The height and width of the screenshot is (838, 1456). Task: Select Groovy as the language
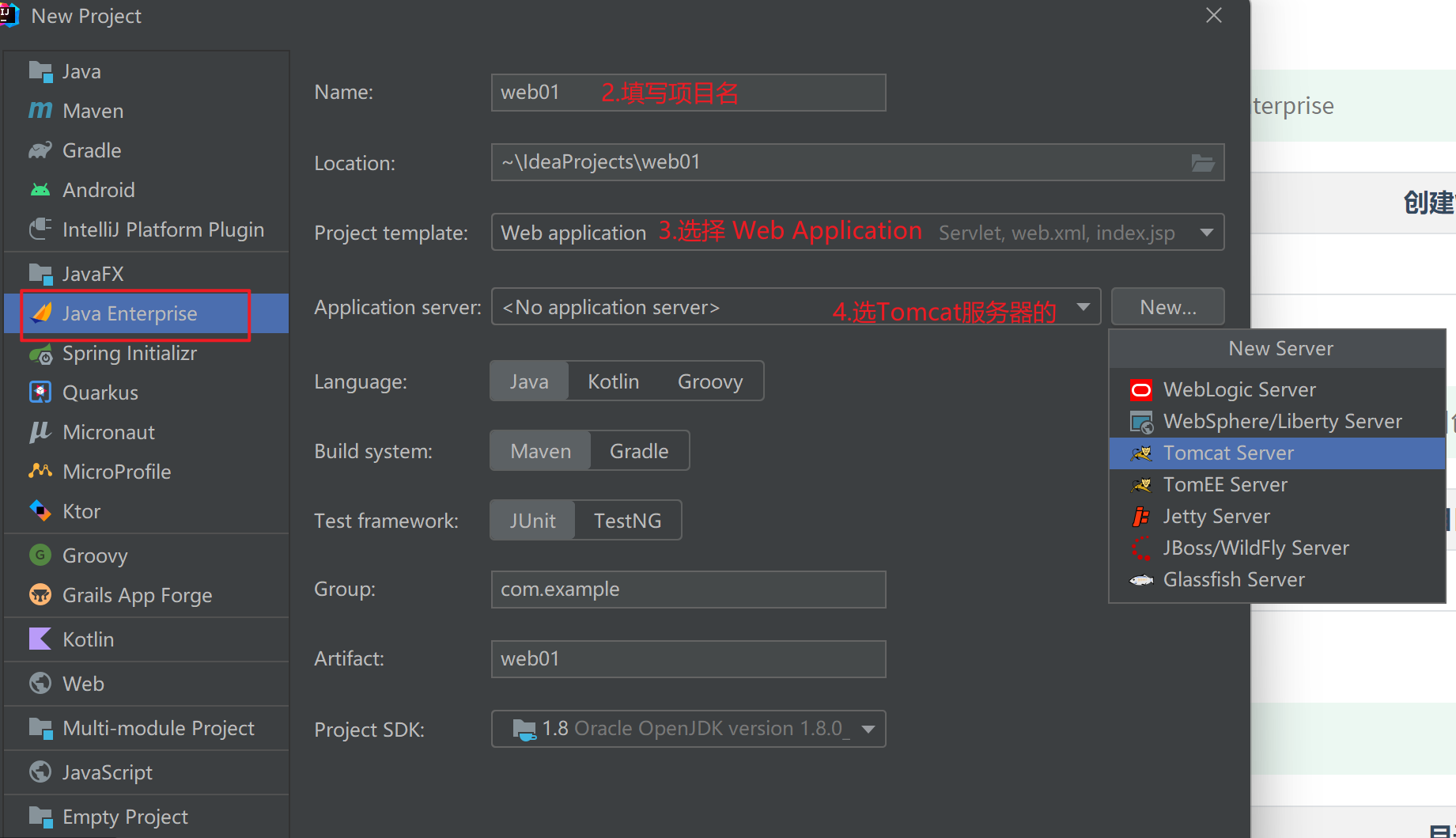(710, 381)
